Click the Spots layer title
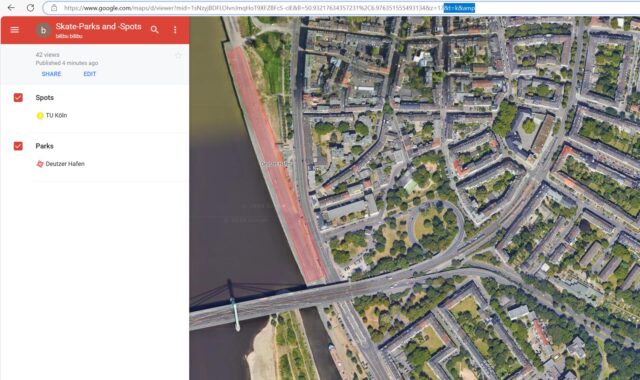The height and width of the screenshot is (380, 640). pos(44,98)
